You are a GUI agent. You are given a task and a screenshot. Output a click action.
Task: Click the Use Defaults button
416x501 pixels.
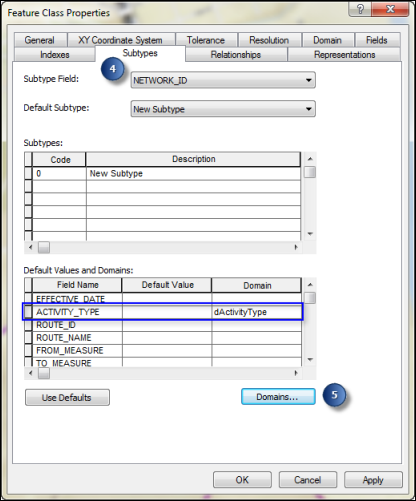67,397
